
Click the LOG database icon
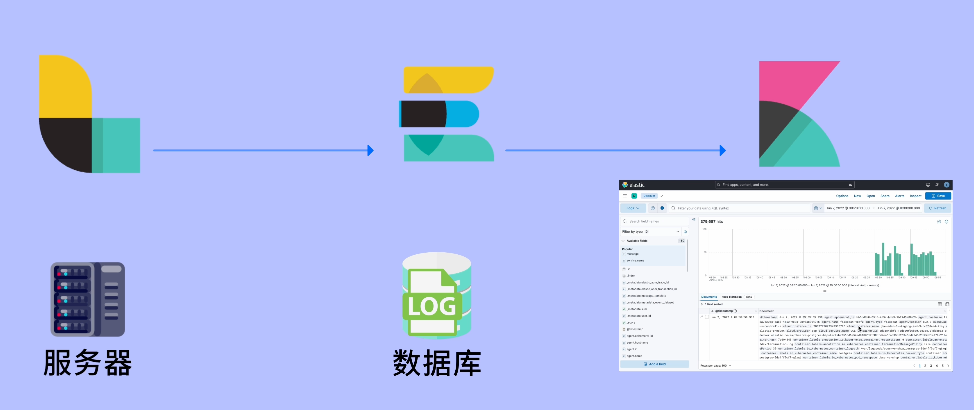tap(437, 294)
